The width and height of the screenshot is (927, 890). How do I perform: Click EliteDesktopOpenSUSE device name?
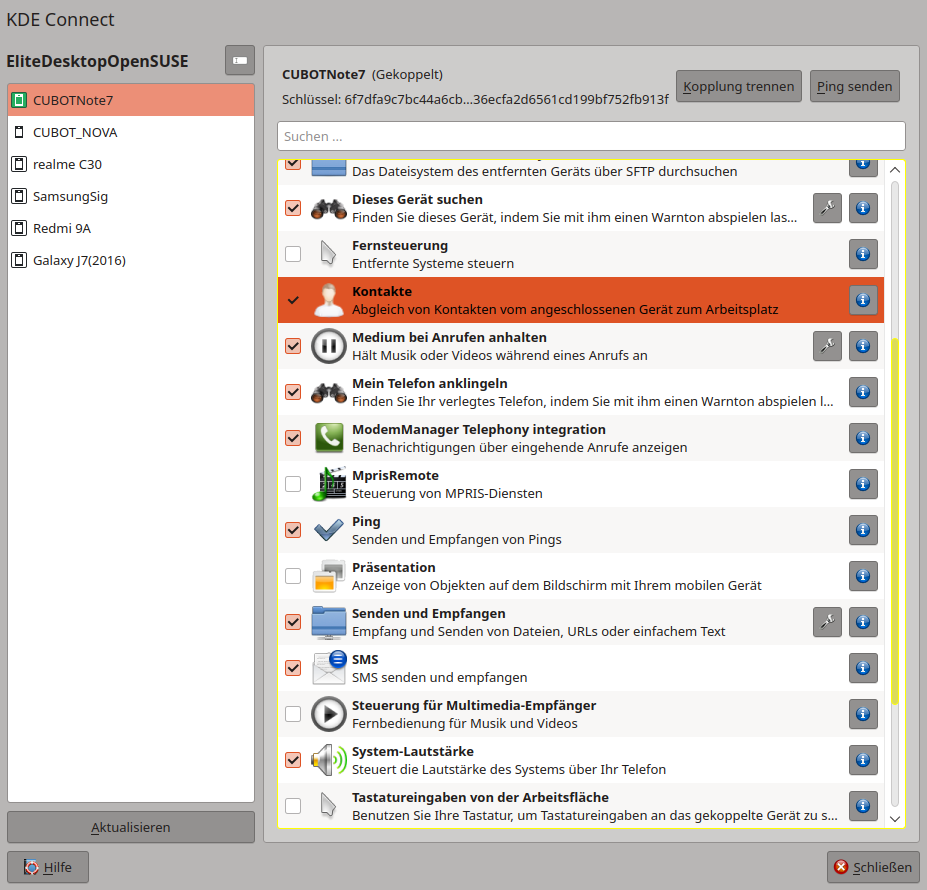tap(98, 61)
